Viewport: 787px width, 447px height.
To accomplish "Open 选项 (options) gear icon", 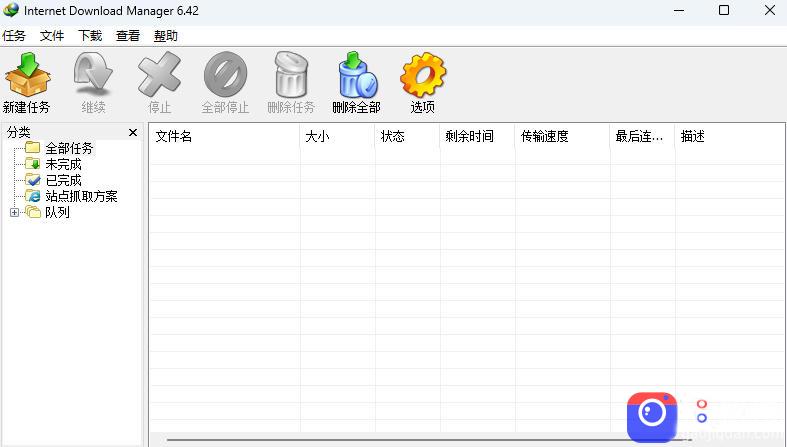I will click(x=423, y=74).
